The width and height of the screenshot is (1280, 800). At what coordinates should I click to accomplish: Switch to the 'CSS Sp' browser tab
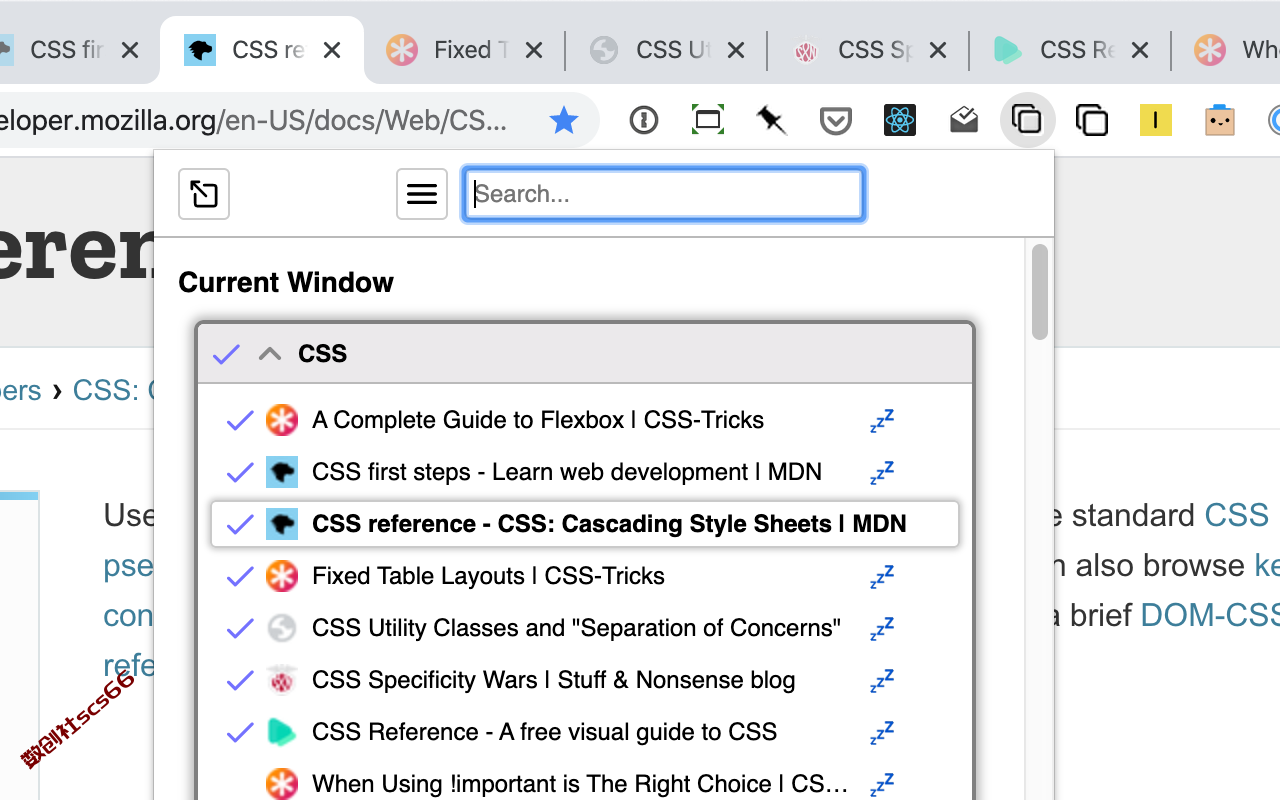pyautogui.click(x=868, y=50)
